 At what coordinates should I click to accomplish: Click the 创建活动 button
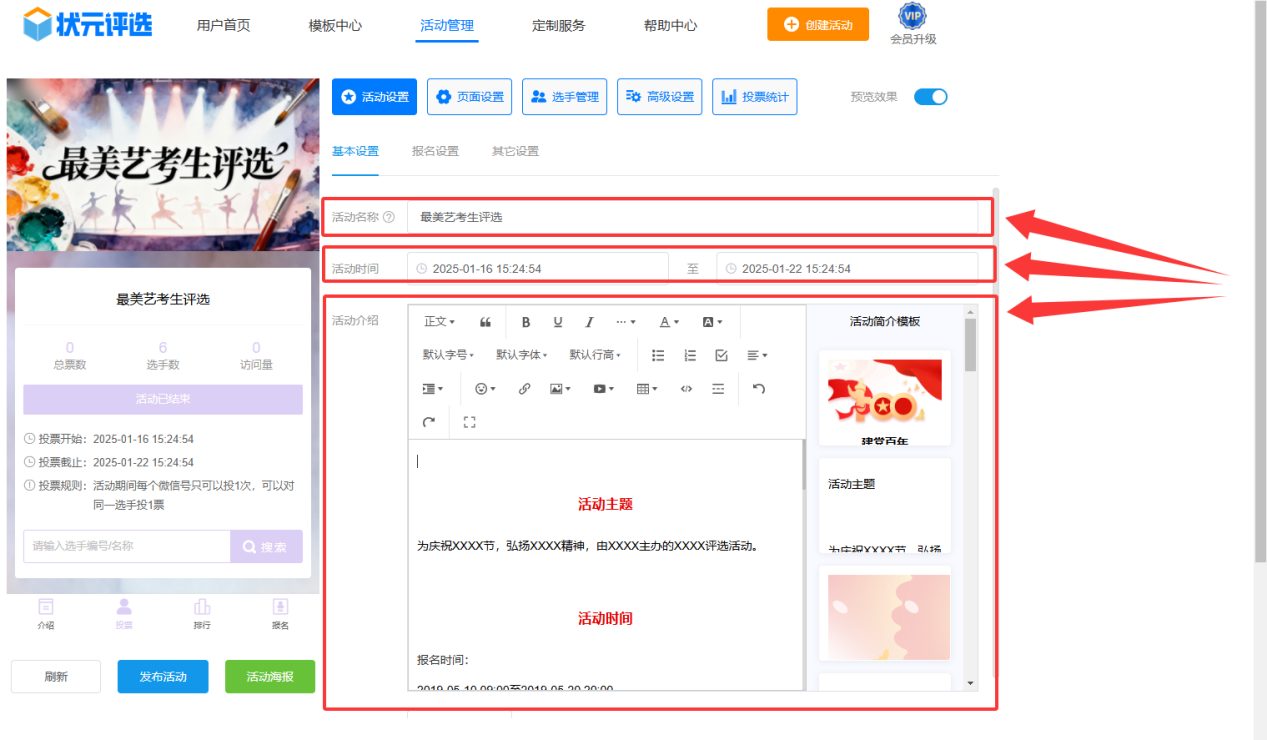coord(817,23)
